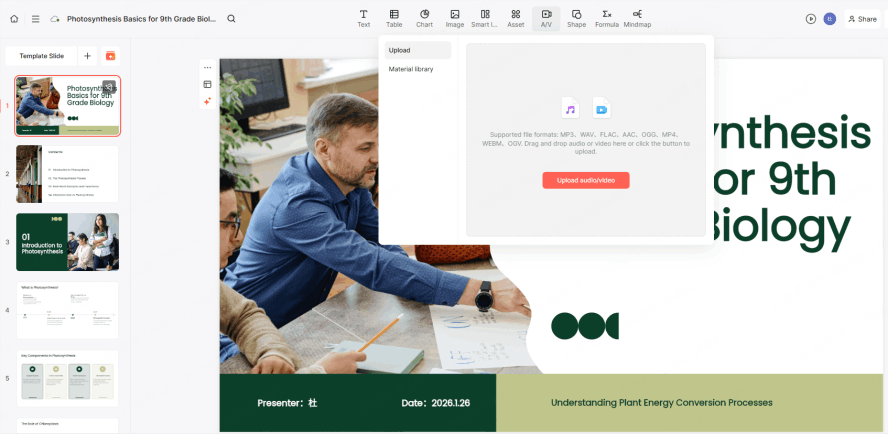Viewport: 888px width, 434px height.
Task: Open the Template Slide option
Action: coord(41,56)
